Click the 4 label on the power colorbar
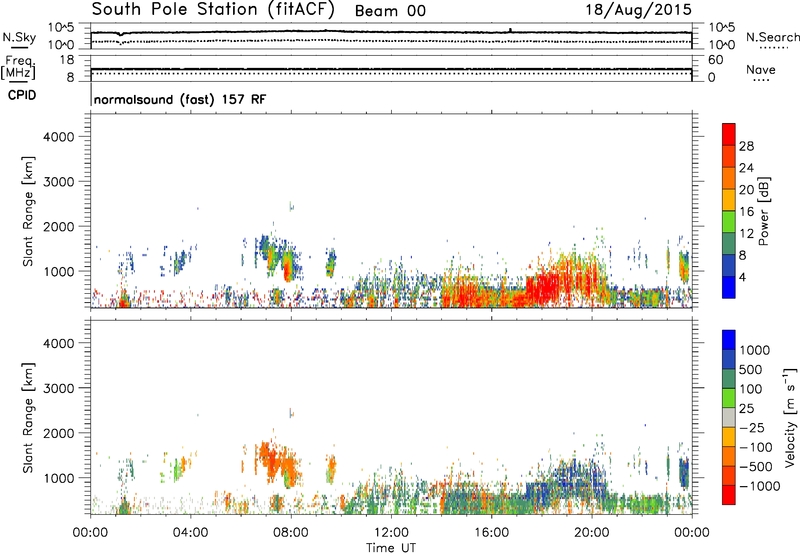Viewport: 800px width, 554px height. (x=743, y=278)
